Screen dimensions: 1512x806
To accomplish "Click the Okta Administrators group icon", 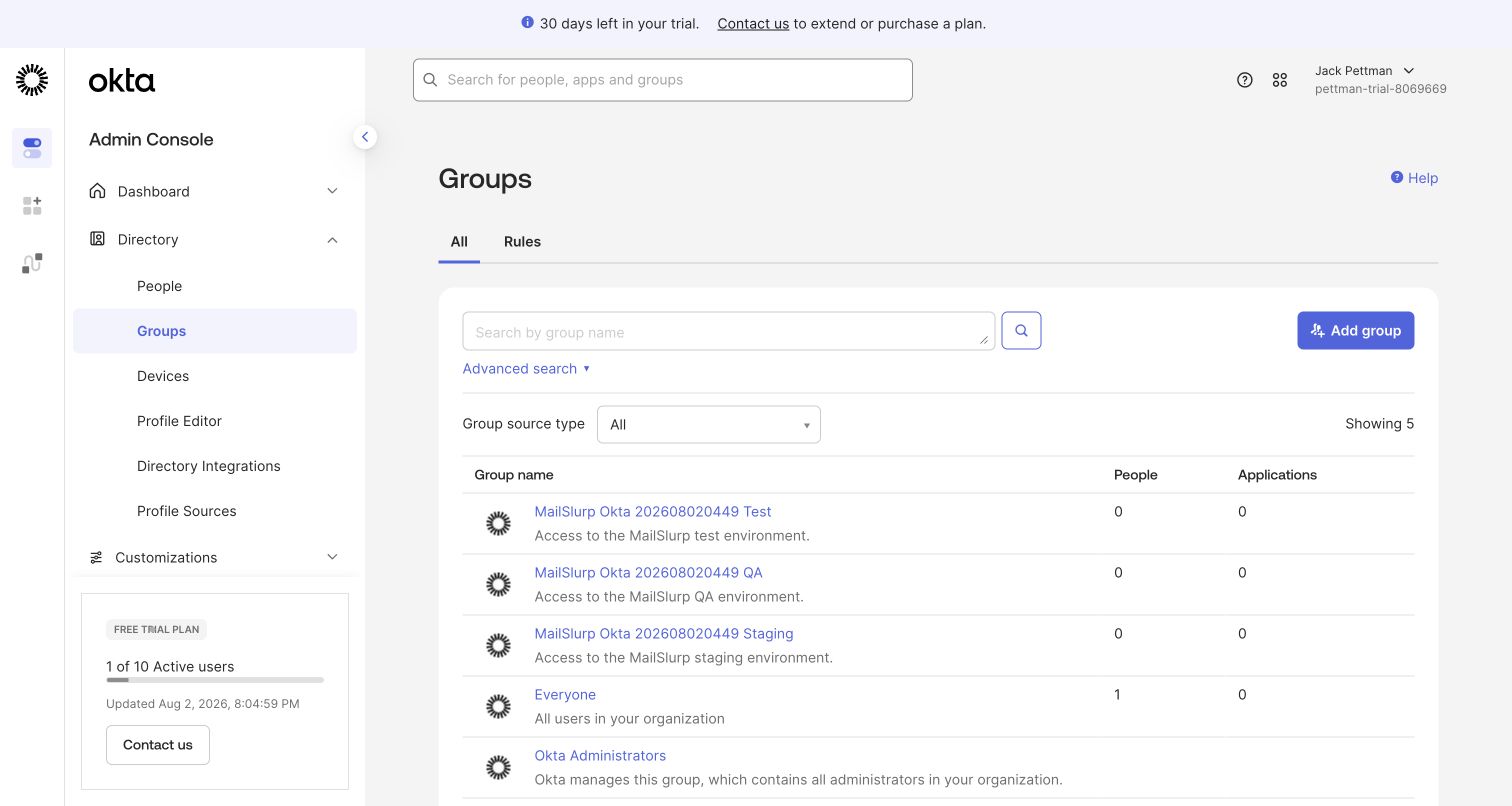I will tap(498, 767).
